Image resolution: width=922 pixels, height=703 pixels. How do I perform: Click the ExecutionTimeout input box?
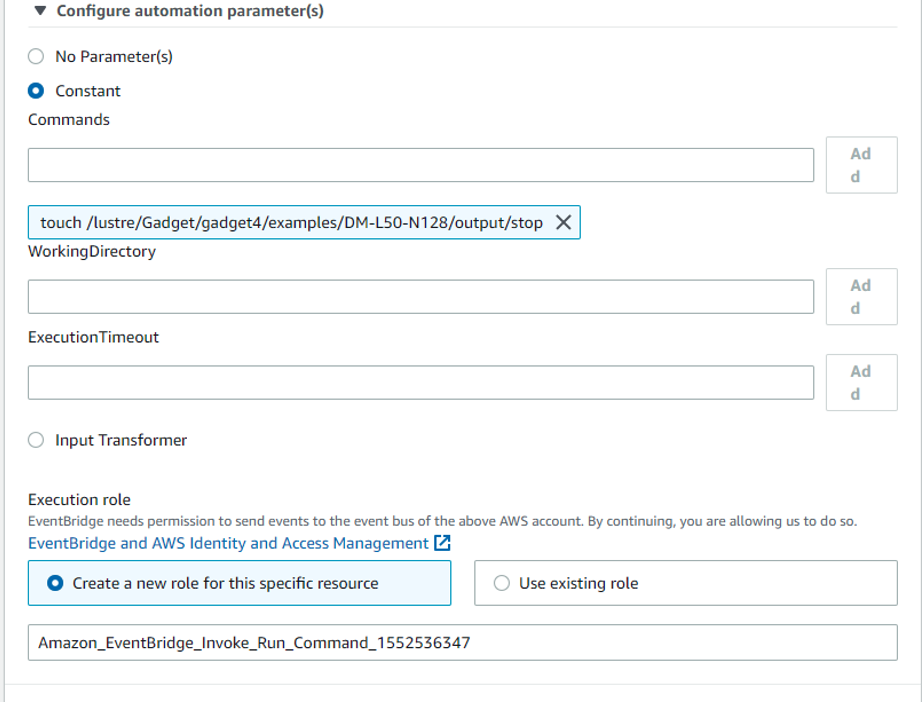[x=420, y=382]
